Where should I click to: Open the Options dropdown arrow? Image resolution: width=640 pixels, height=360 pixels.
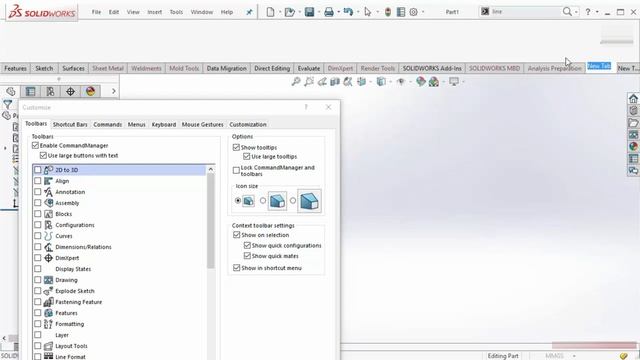[x=423, y=12]
